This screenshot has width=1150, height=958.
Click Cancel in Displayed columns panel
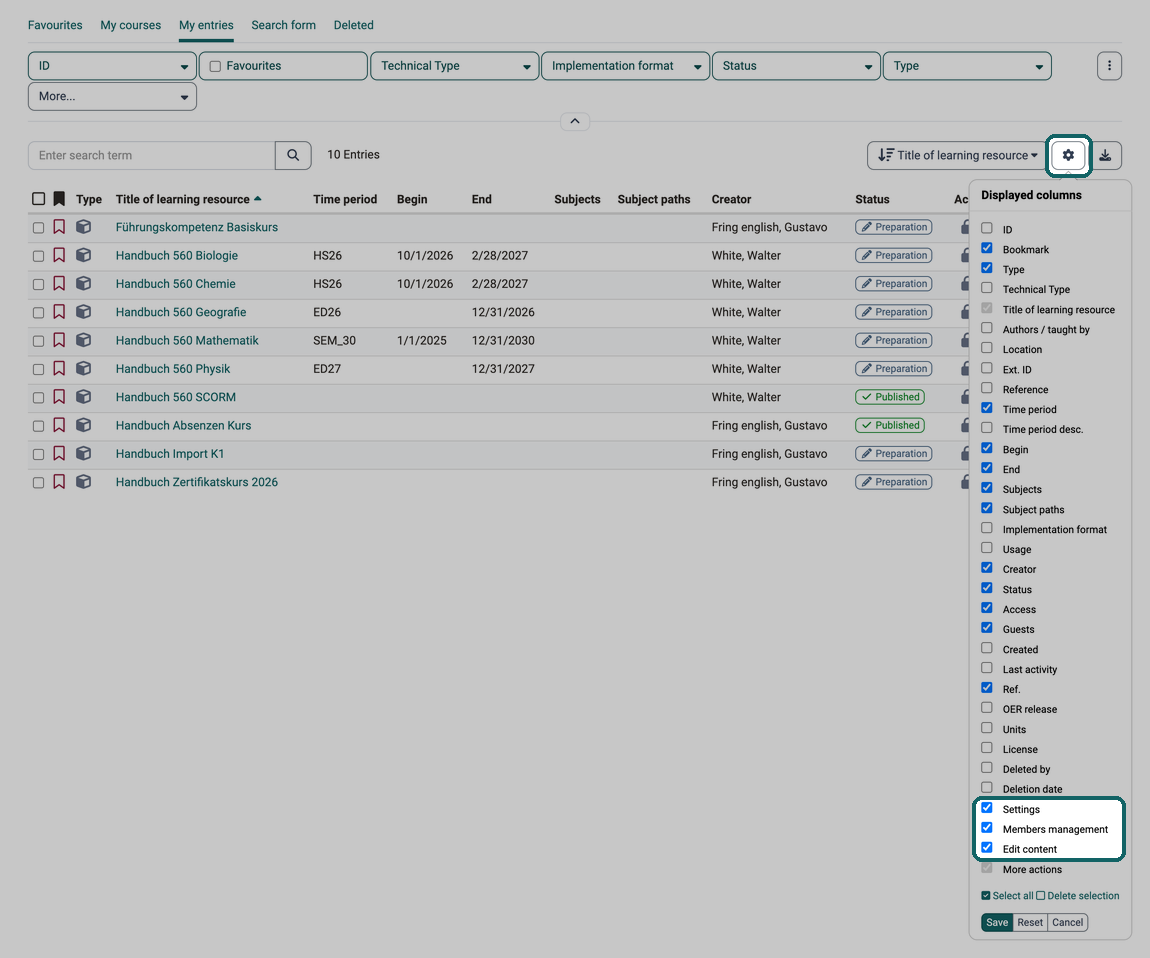tap(1067, 922)
